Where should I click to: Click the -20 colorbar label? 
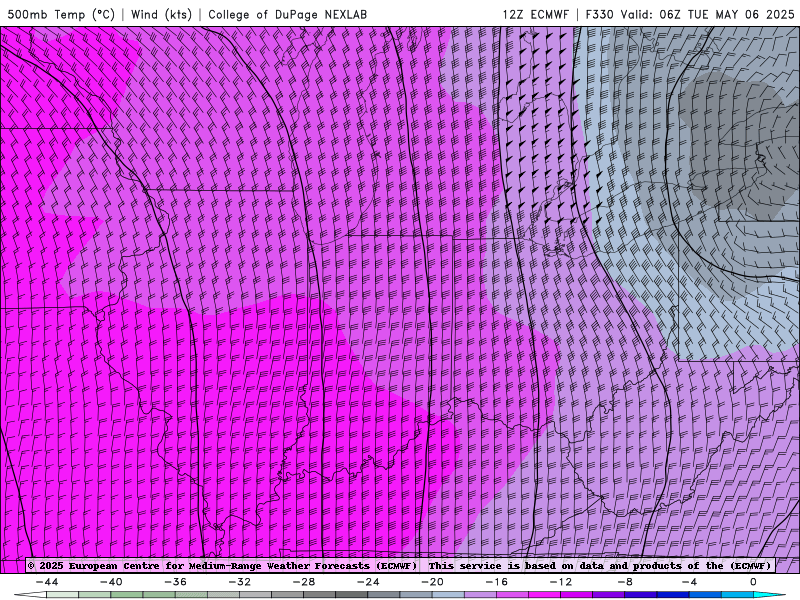pyautogui.click(x=433, y=582)
